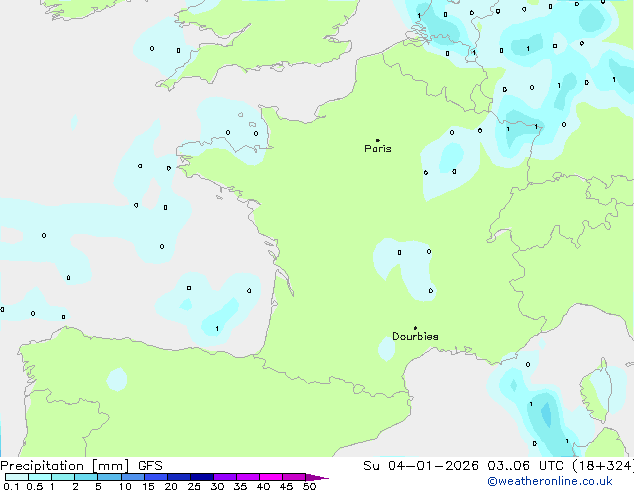Select the blue legend swatch between 15 and 20

click(156, 477)
